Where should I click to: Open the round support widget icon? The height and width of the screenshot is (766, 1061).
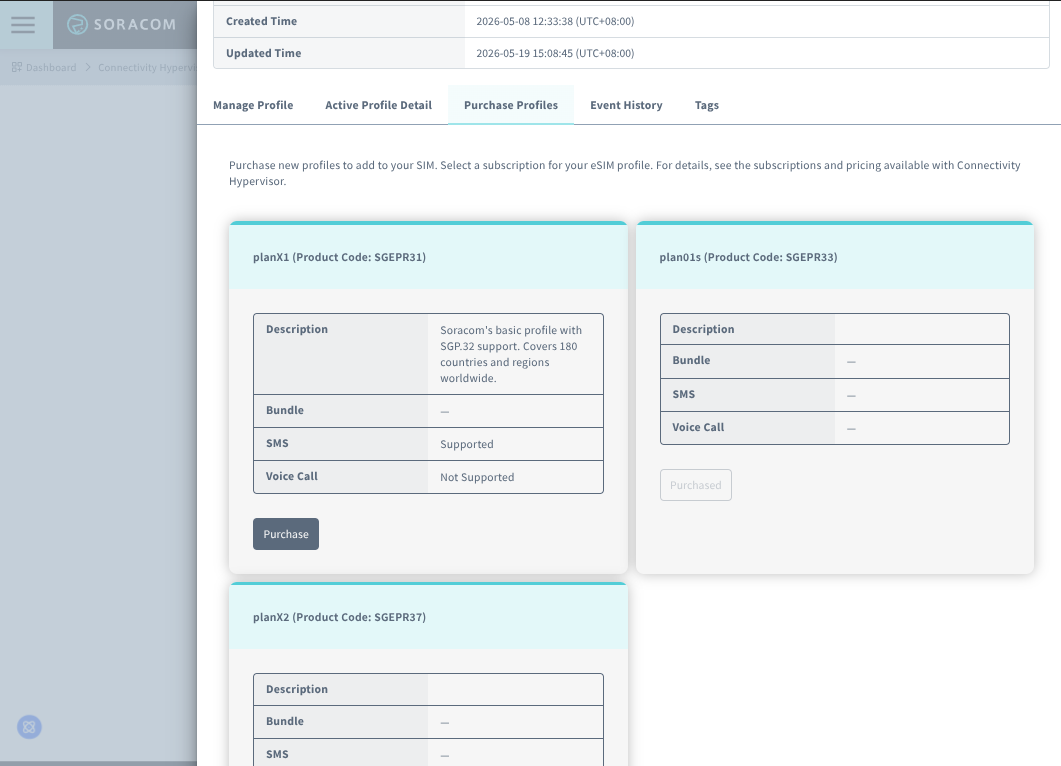pos(29,727)
